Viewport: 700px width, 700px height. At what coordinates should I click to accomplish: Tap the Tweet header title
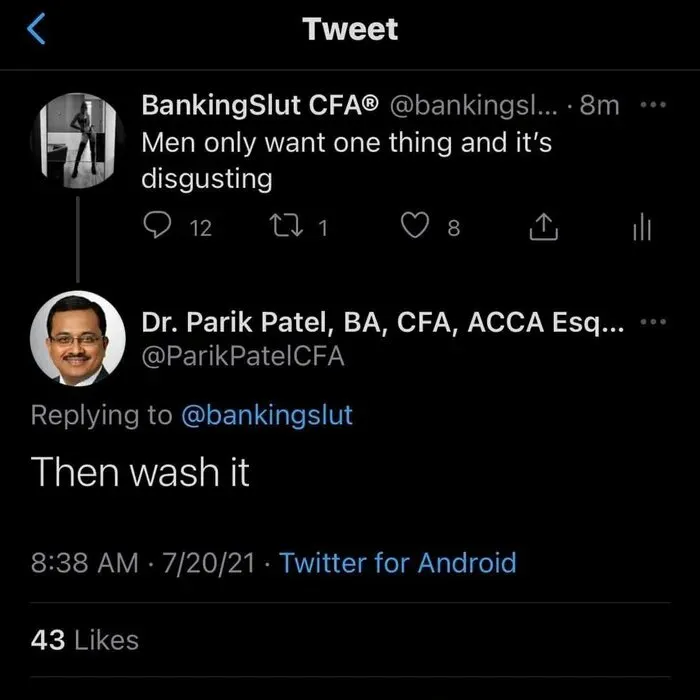[x=350, y=29]
